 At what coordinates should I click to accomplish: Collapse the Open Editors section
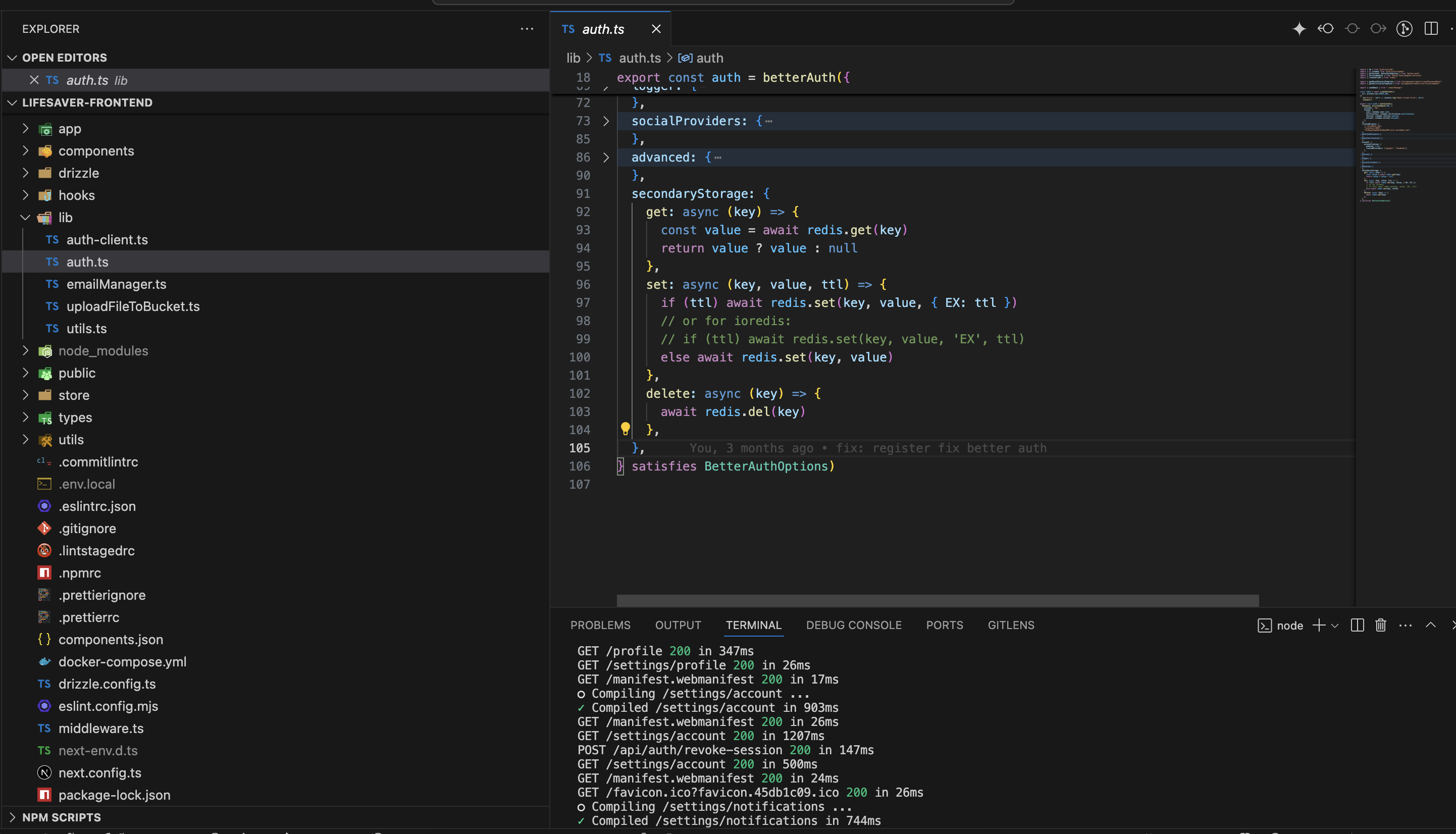275,58
